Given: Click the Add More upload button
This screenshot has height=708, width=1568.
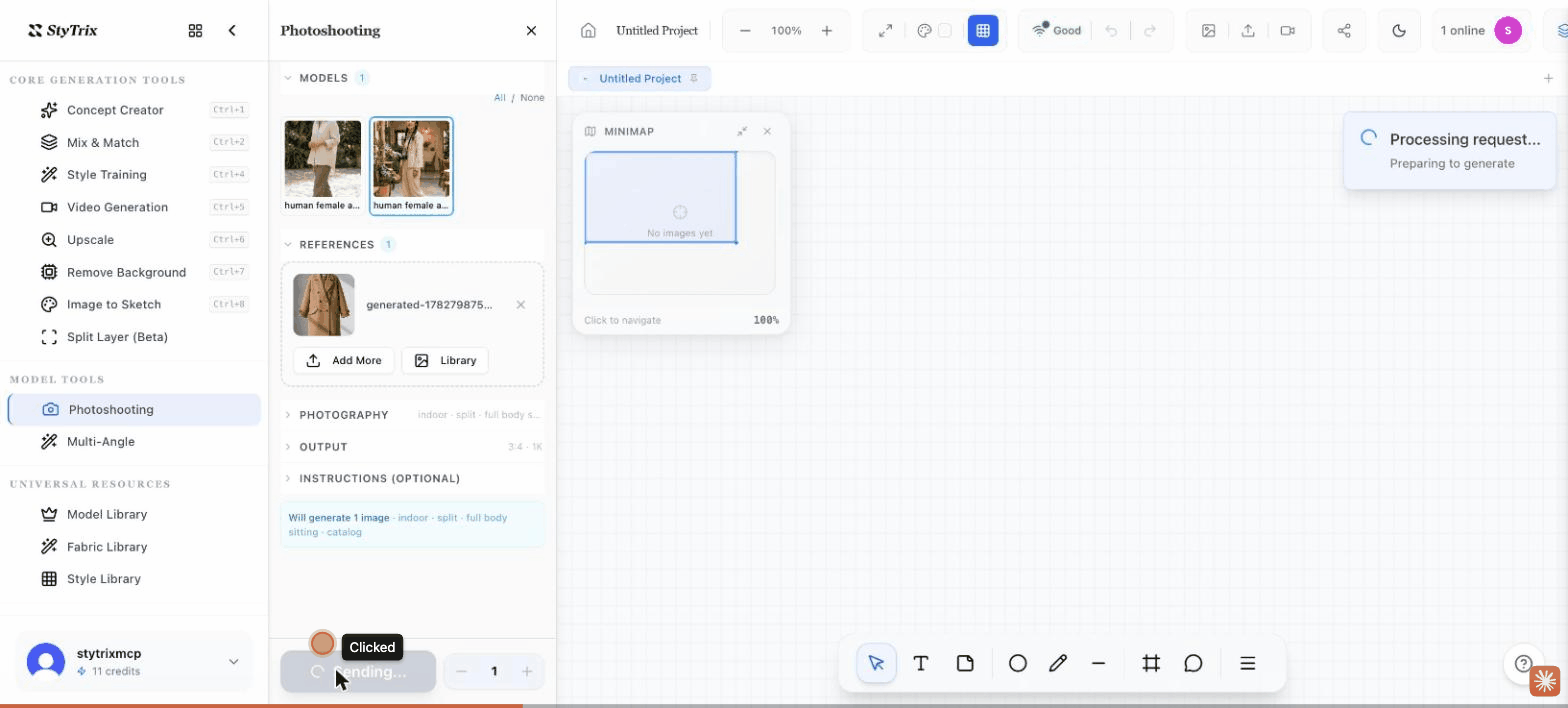Looking at the screenshot, I should tap(344, 360).
